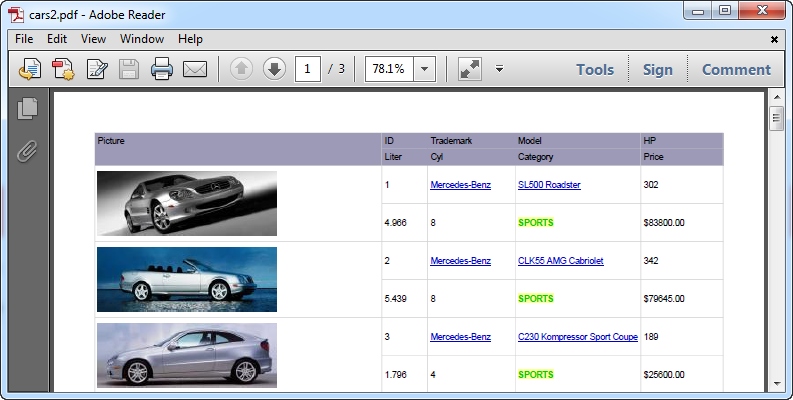
Task: Click the CLK55 AMG Cabriolet link
Action: point(561,260)
